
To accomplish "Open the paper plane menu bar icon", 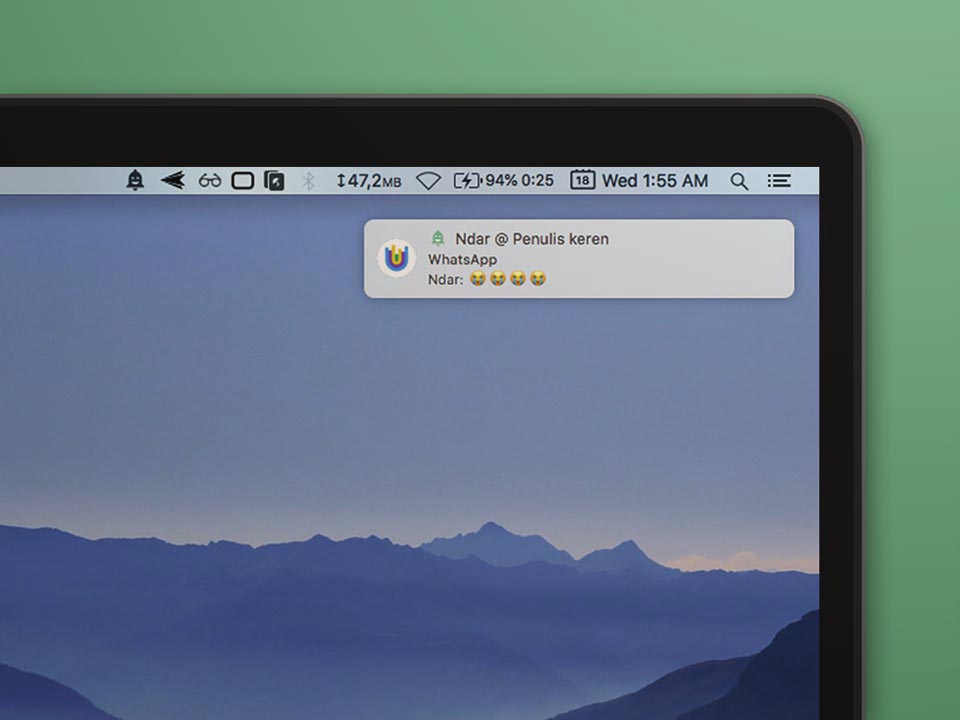I will point(173,180).
